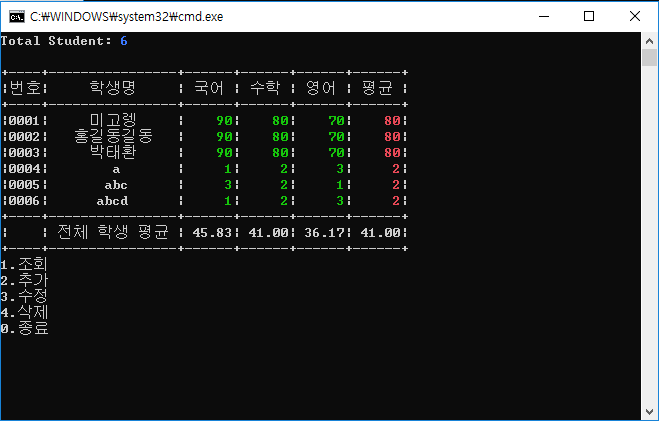Minimize the cmd.exe window
Viewport: 659px width, 421px height.
click(x=544, y=16)
